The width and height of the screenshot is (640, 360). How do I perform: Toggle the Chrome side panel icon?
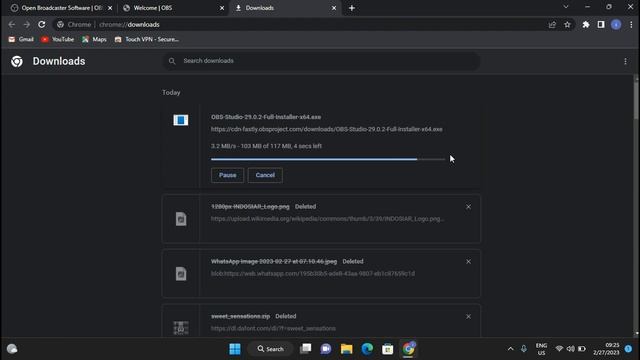tap(601, 24)
